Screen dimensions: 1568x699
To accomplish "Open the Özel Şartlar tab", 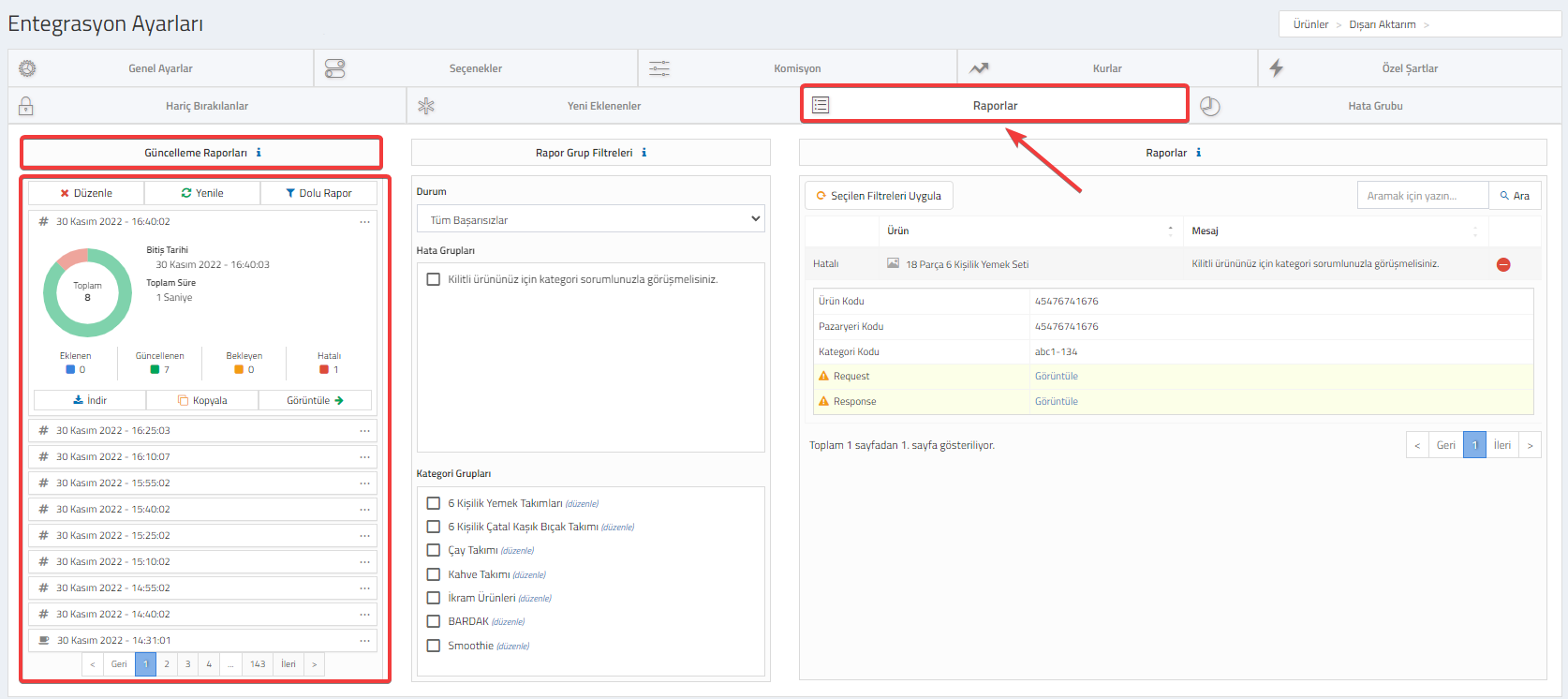I will [x=1410, y=68].
